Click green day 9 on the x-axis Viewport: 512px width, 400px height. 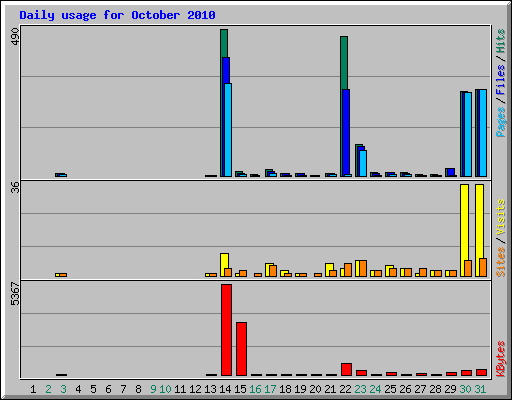pyautogui.click(x=153, y=389)
